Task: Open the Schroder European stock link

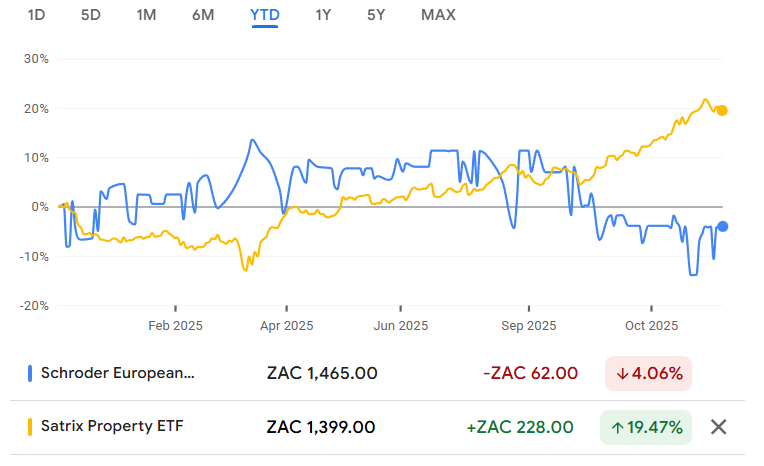Action: (118, 374)
